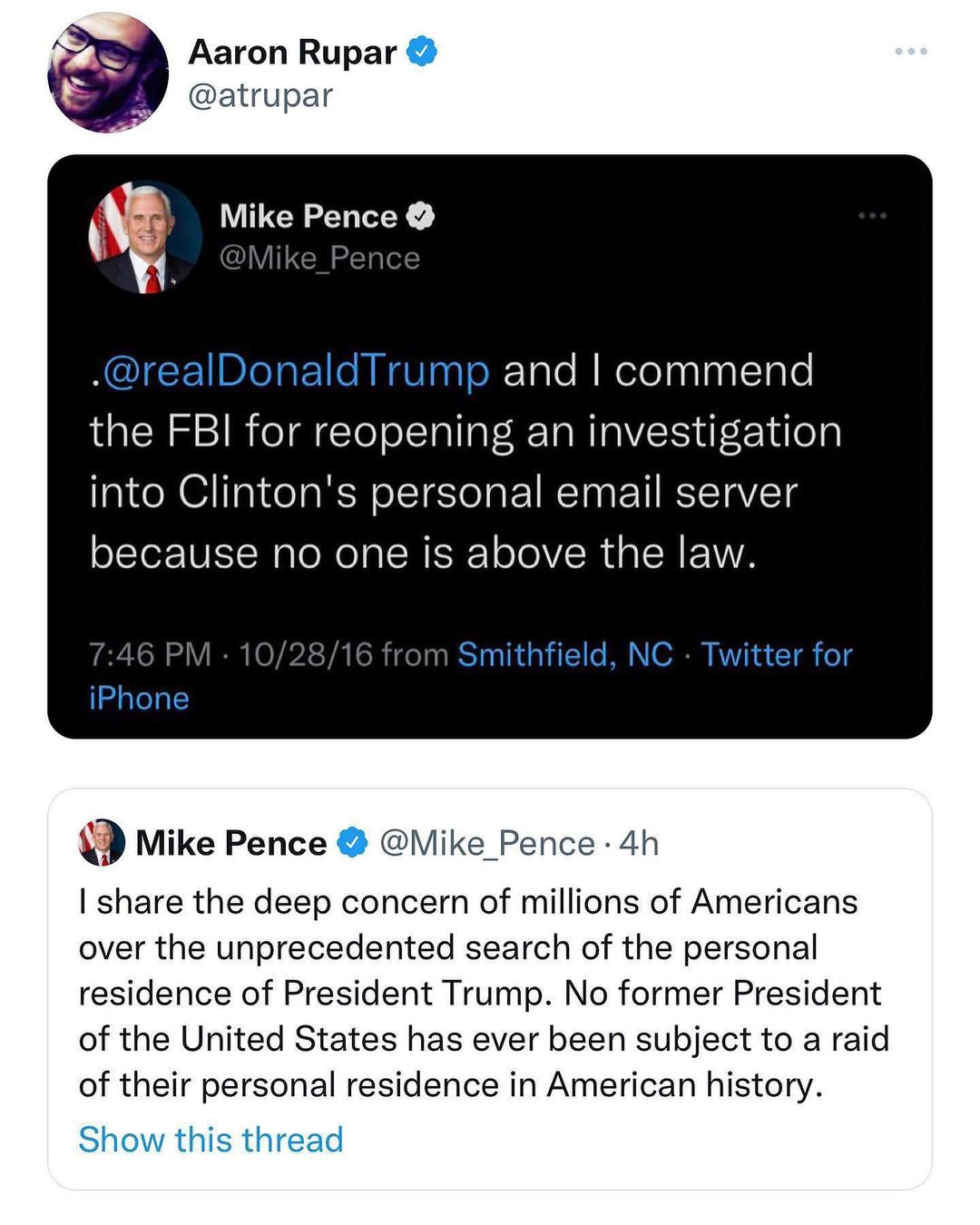Screen dimensions: 980x1225
Task: Click the @Mike_Pence handle in quoted tweet
Action: [x=486, y=843]
